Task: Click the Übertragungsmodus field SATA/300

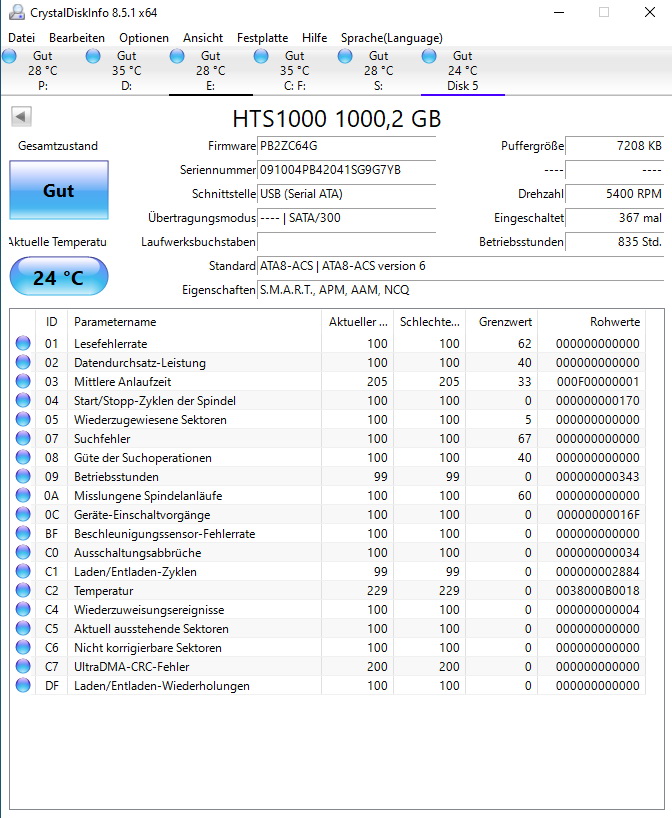Action: (346, 218)
